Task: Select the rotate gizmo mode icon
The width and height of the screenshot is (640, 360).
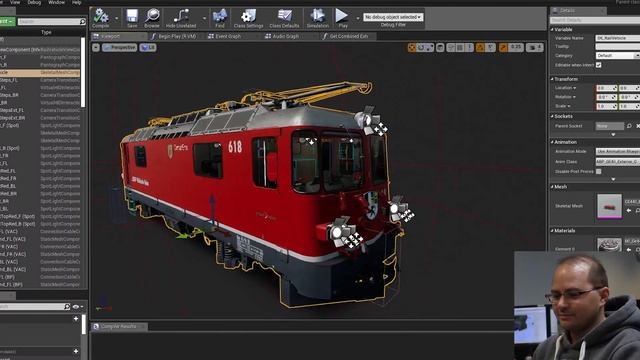Action: (421, 48)
